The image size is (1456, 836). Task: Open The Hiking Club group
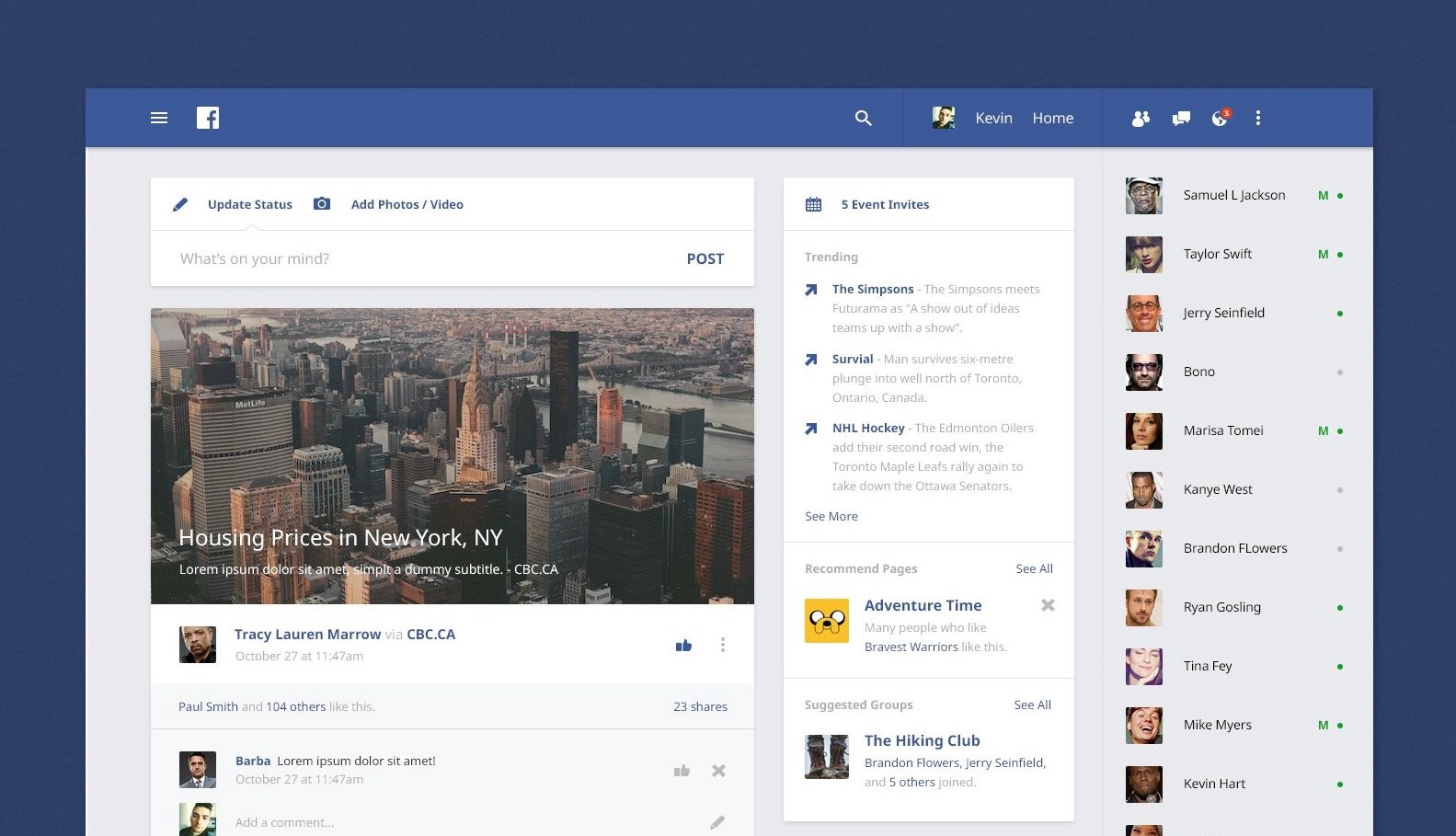pyautogui.click(x=922, y=740)
